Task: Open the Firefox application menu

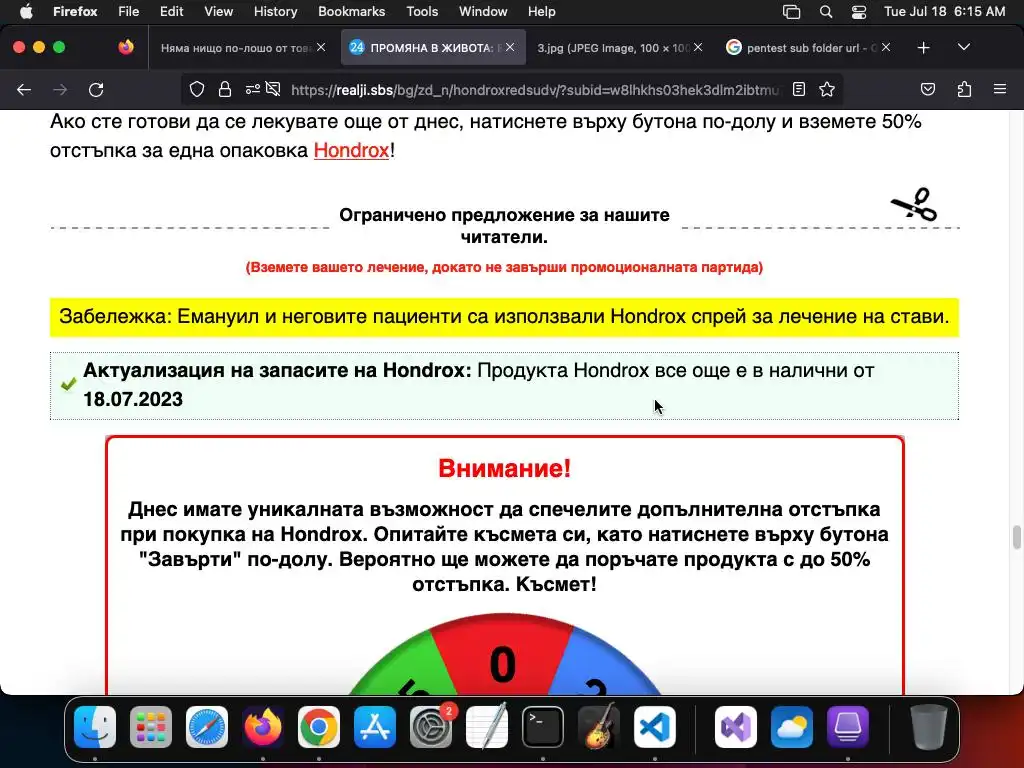Action: pos(75,12)
